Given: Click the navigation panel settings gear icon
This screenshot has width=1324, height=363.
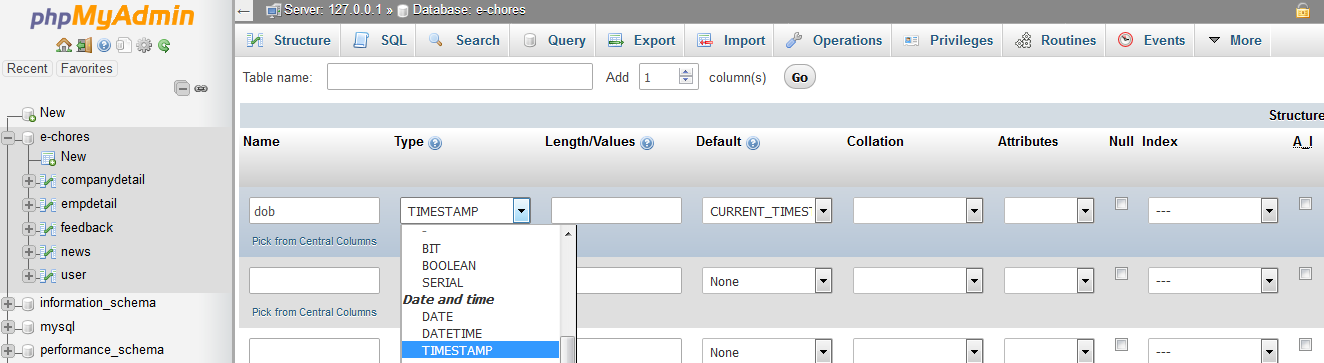Looking at the screenshot, I should click(143, 45).
